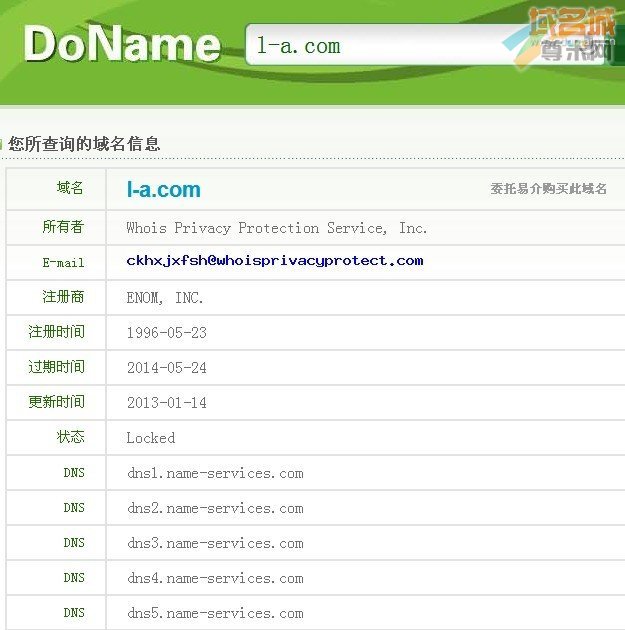Select the registration date 1996-05-23
Image resolution: width=625 pixels, height=630 pixels.
[x=167, y=333]
